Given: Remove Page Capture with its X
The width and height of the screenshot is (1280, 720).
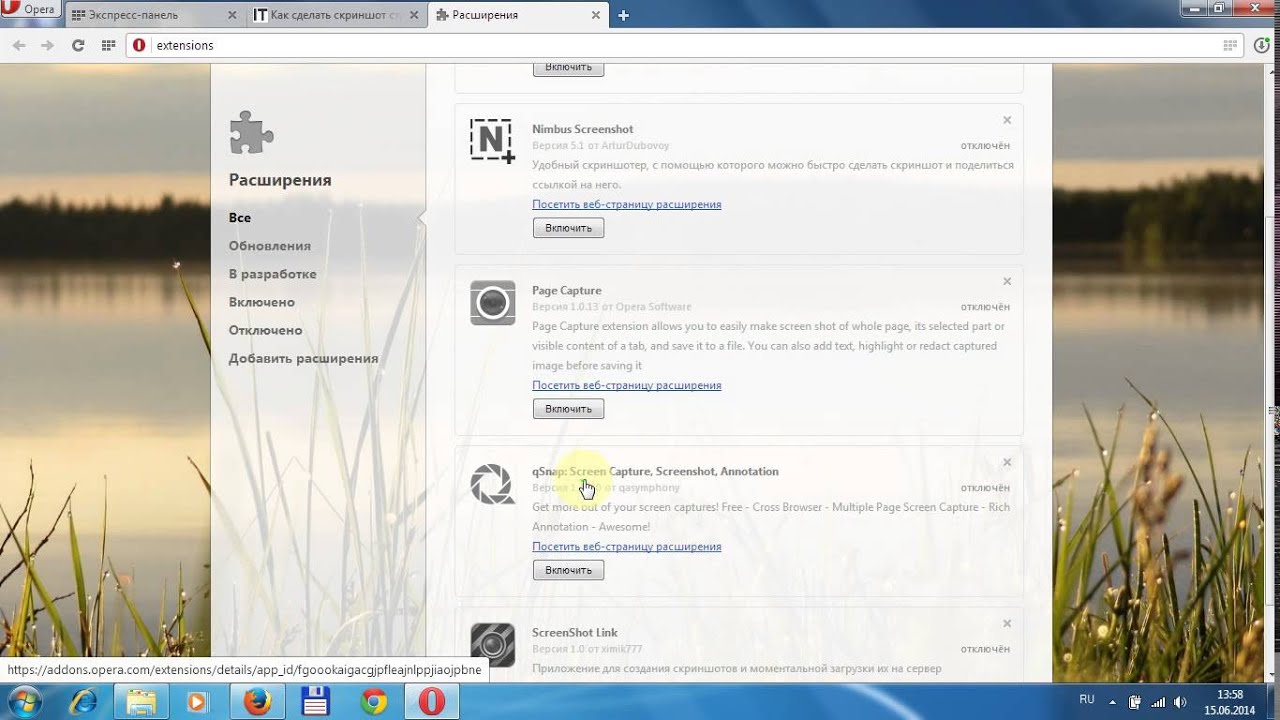Looking at the screenshot, I should point(1007,281).
